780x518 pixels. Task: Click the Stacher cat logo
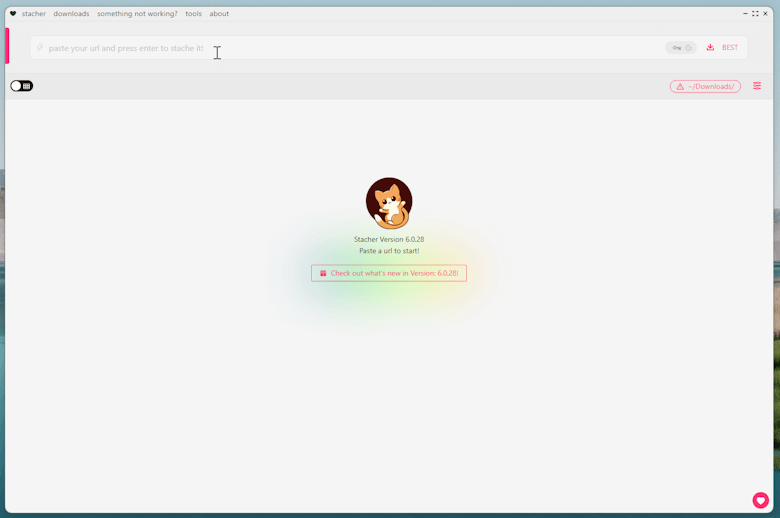(x=389, y=203)
